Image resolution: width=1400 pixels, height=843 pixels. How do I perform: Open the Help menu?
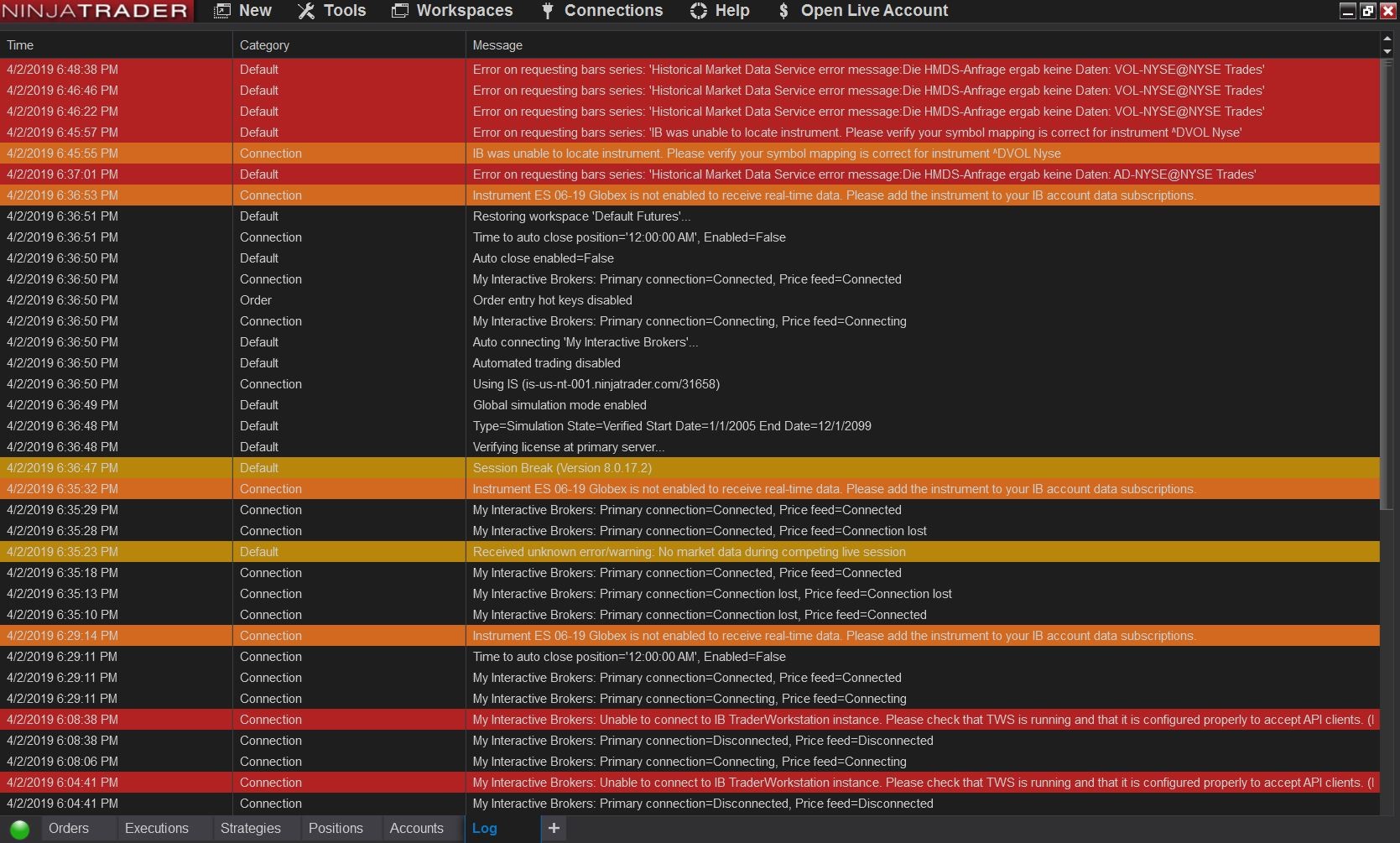point(720,11)
